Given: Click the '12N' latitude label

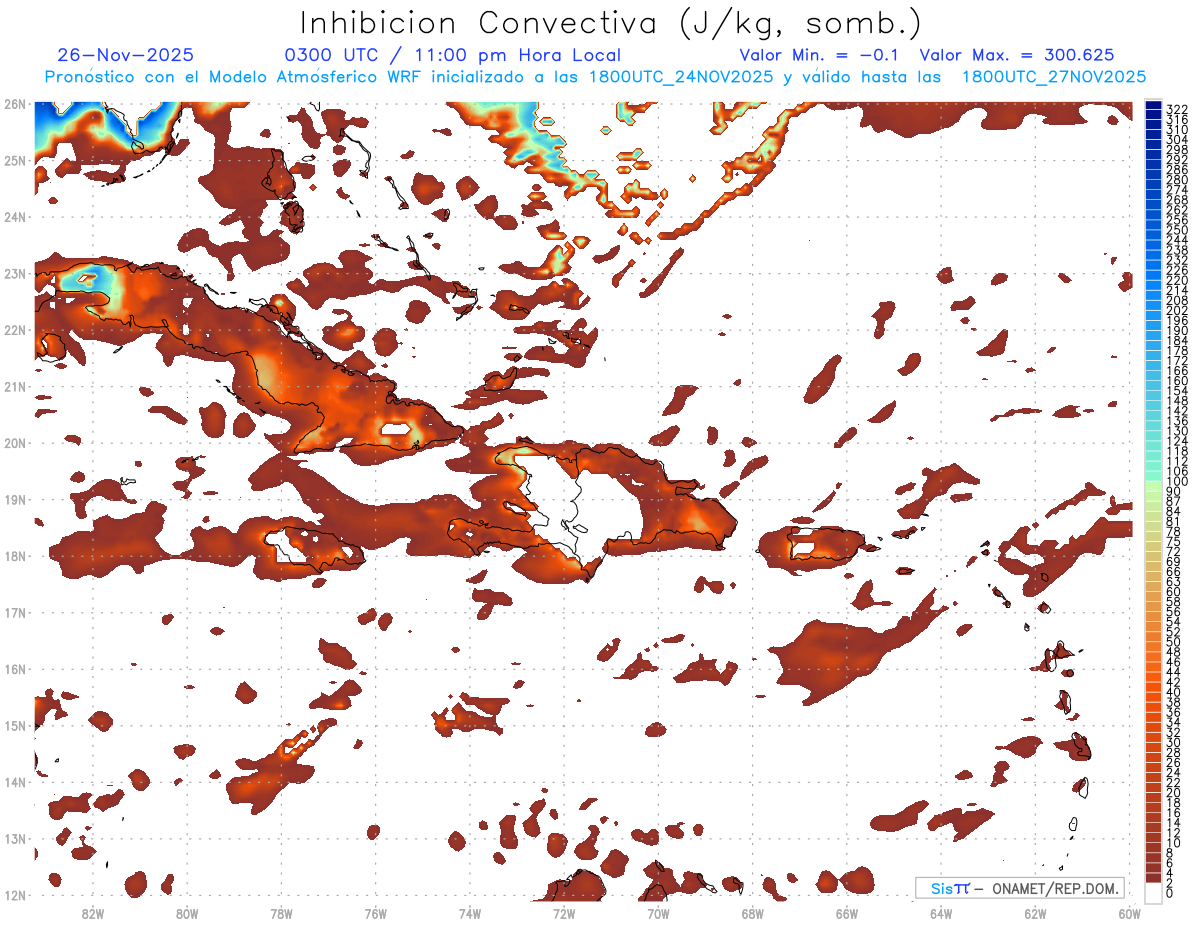Looking at the screenshot, I should click(x=14, y=895).
